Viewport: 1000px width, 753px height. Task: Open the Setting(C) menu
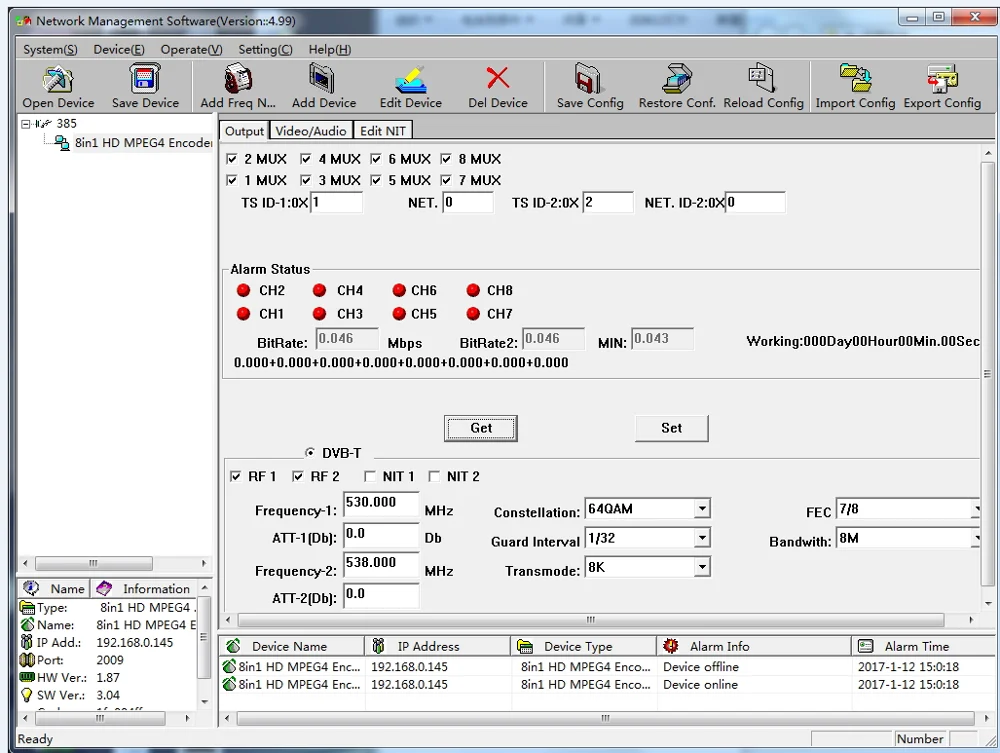265,50
